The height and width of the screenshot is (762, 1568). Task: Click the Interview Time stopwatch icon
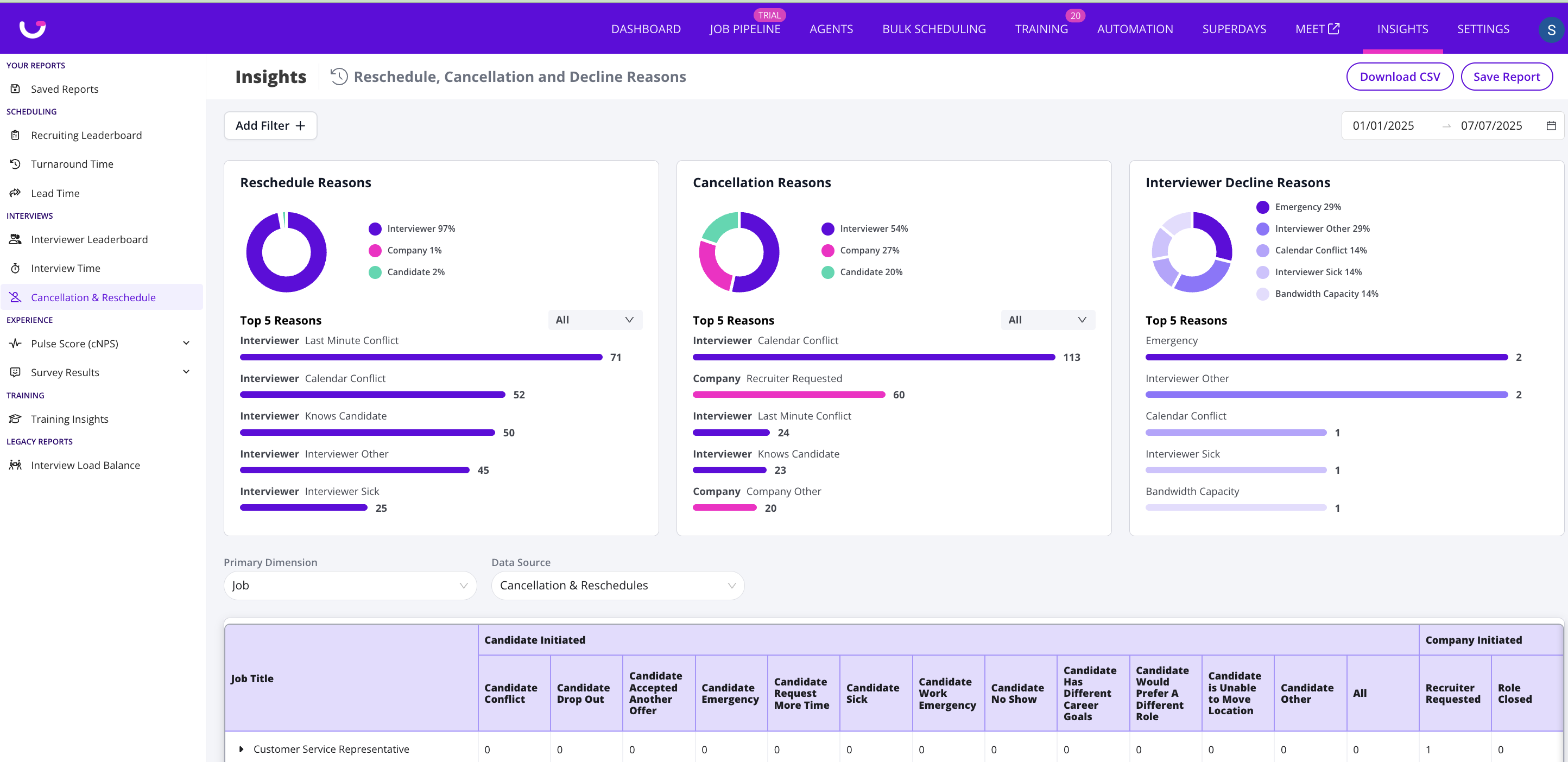[16, 269]
